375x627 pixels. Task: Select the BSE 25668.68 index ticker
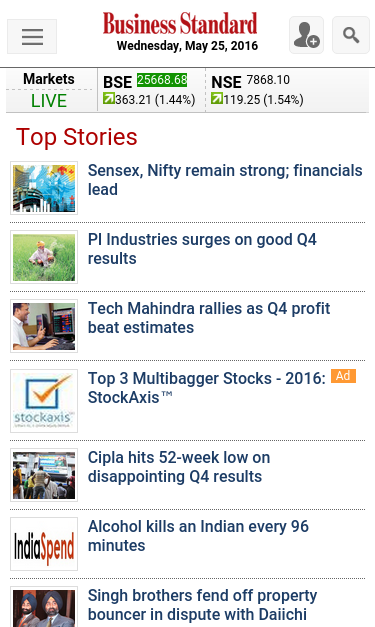pos(149,90)
